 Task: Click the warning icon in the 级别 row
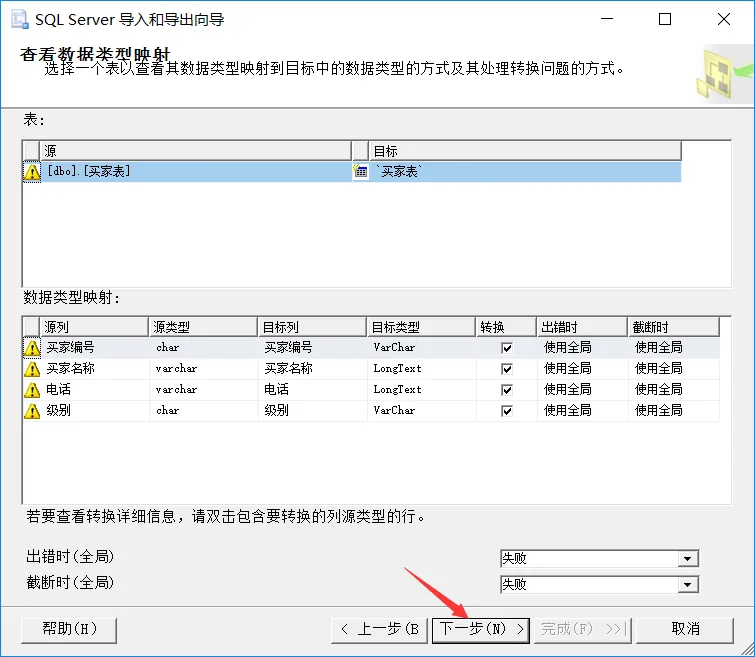coord(32,411)
